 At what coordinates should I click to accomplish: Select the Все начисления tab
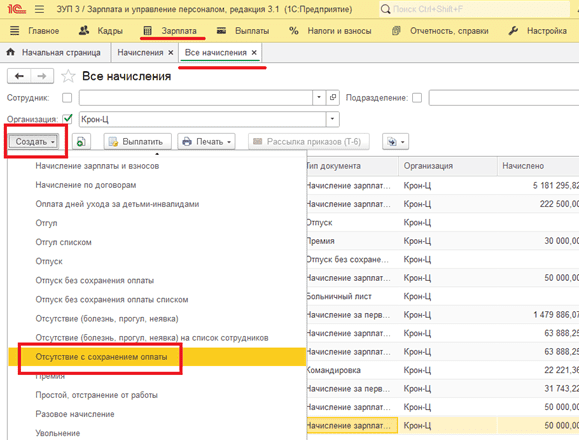pos(216,53)
